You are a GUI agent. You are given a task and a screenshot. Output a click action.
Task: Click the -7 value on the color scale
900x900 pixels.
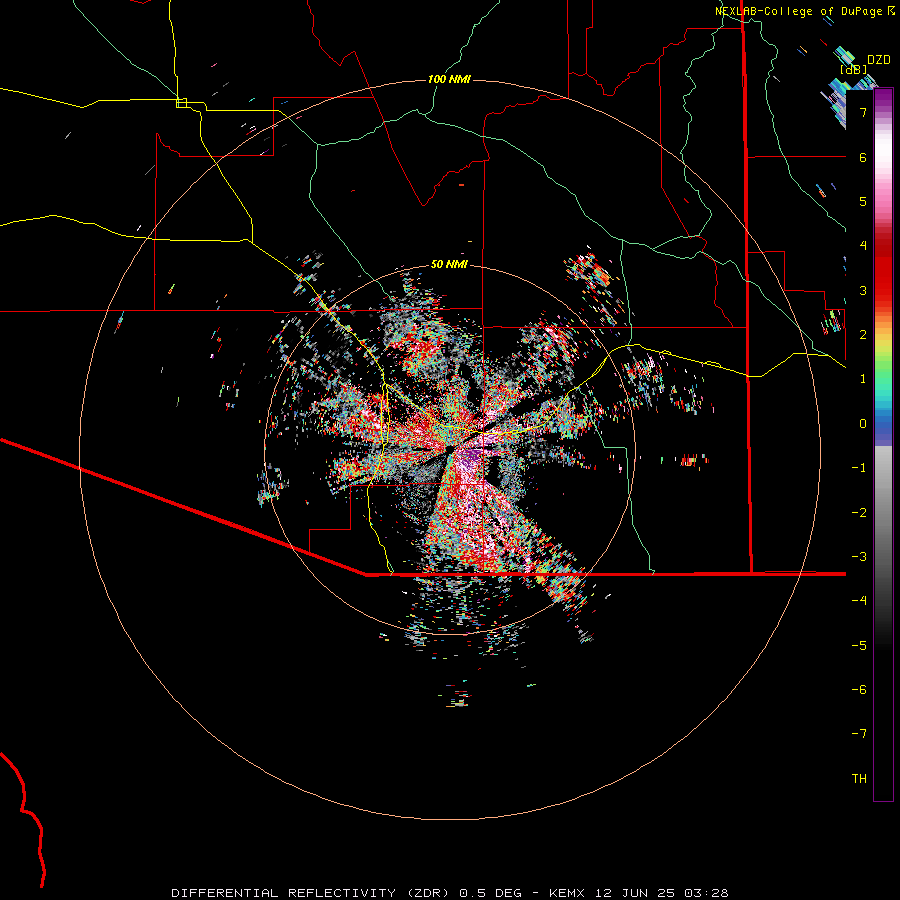point(859,734)
